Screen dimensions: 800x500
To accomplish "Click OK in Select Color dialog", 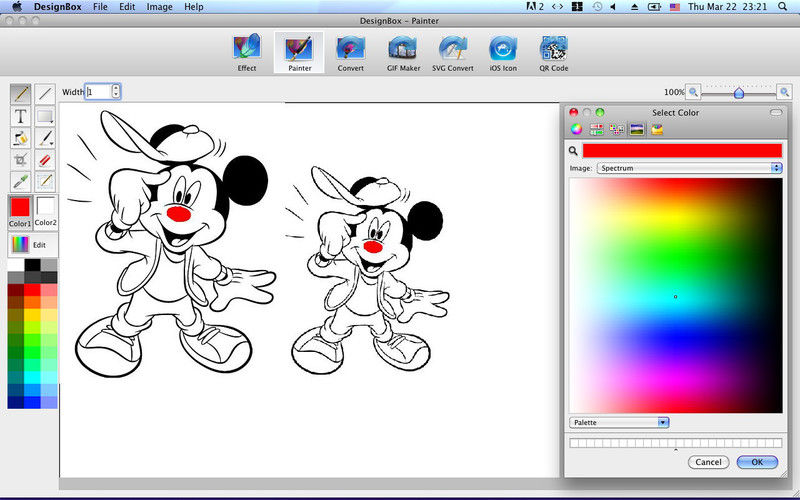I will (x=757, y=462).
